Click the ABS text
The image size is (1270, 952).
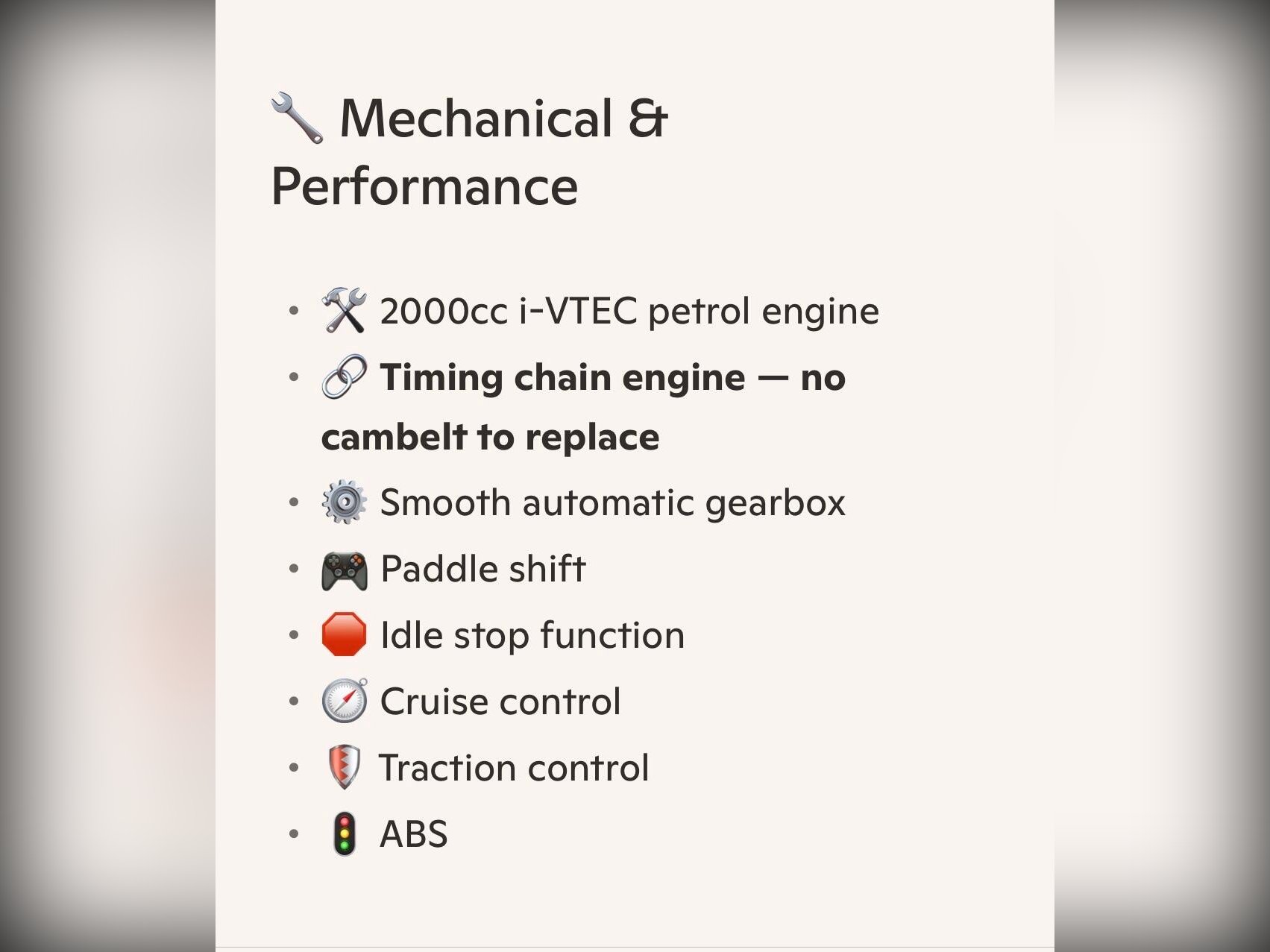(x=414, y=833)
